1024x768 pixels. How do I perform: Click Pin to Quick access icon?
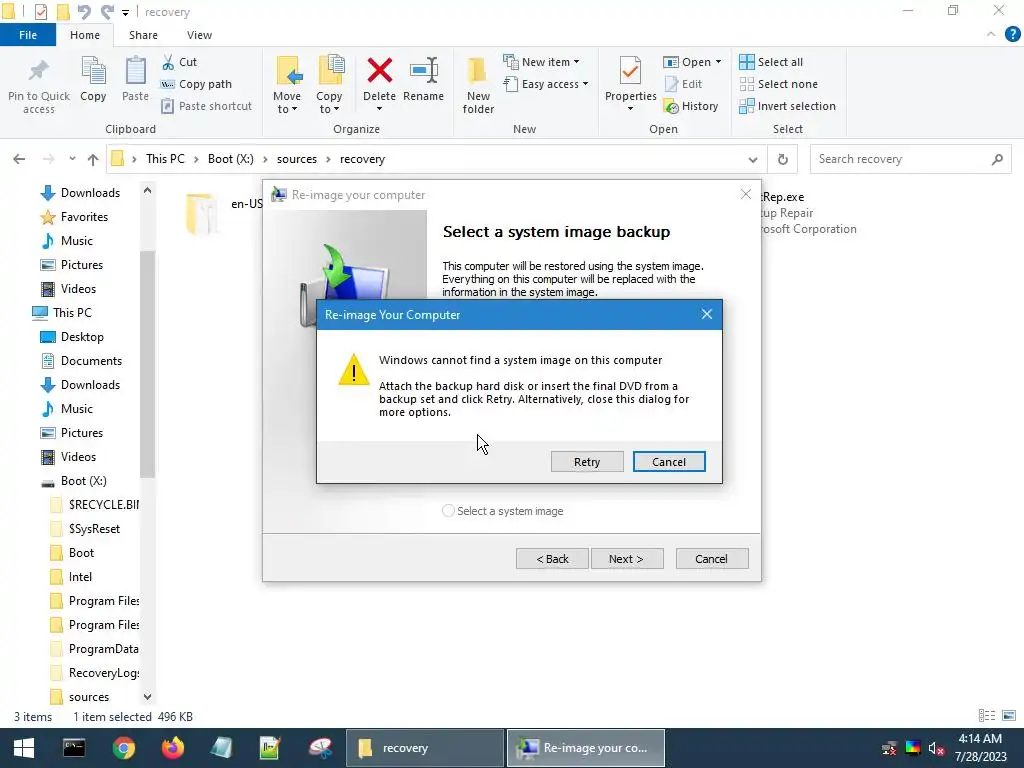(x=39, y=71)
